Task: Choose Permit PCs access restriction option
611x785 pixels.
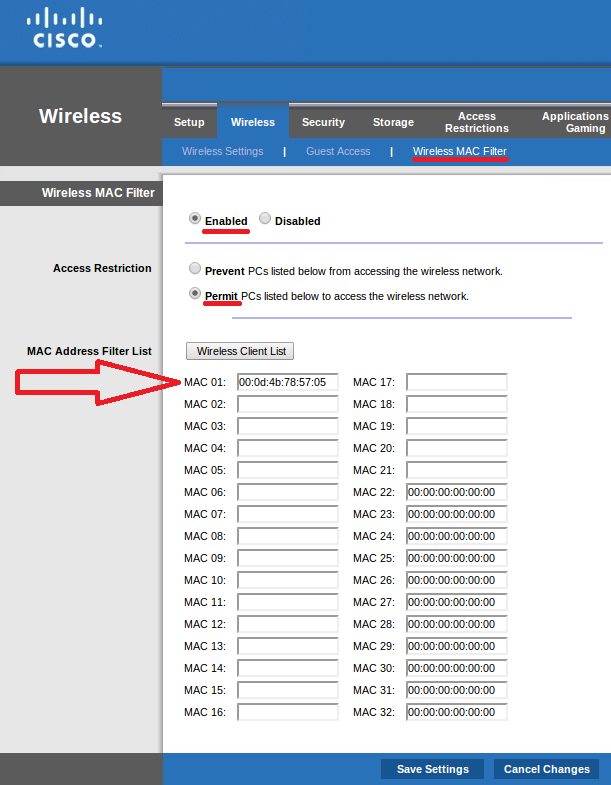Action: (x=195, y=295)
